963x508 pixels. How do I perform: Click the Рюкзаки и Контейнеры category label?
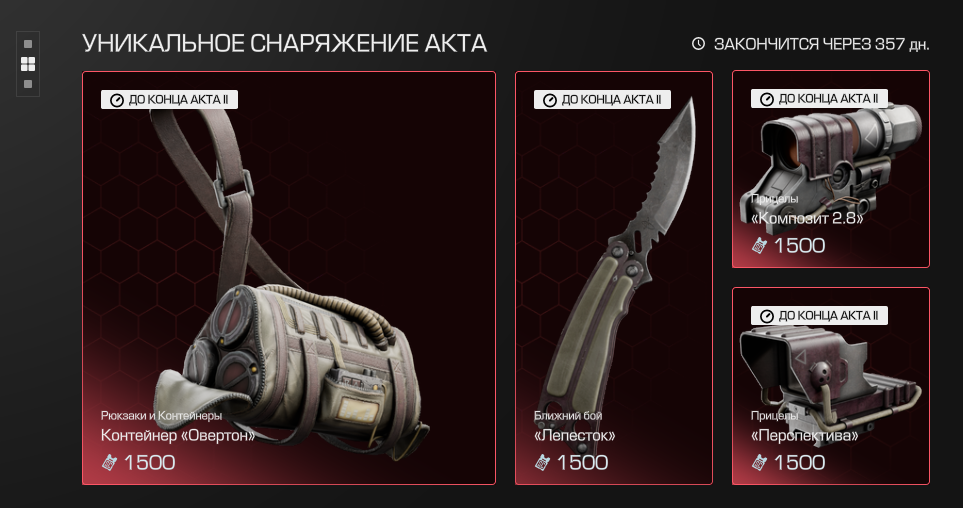[162, 416]
